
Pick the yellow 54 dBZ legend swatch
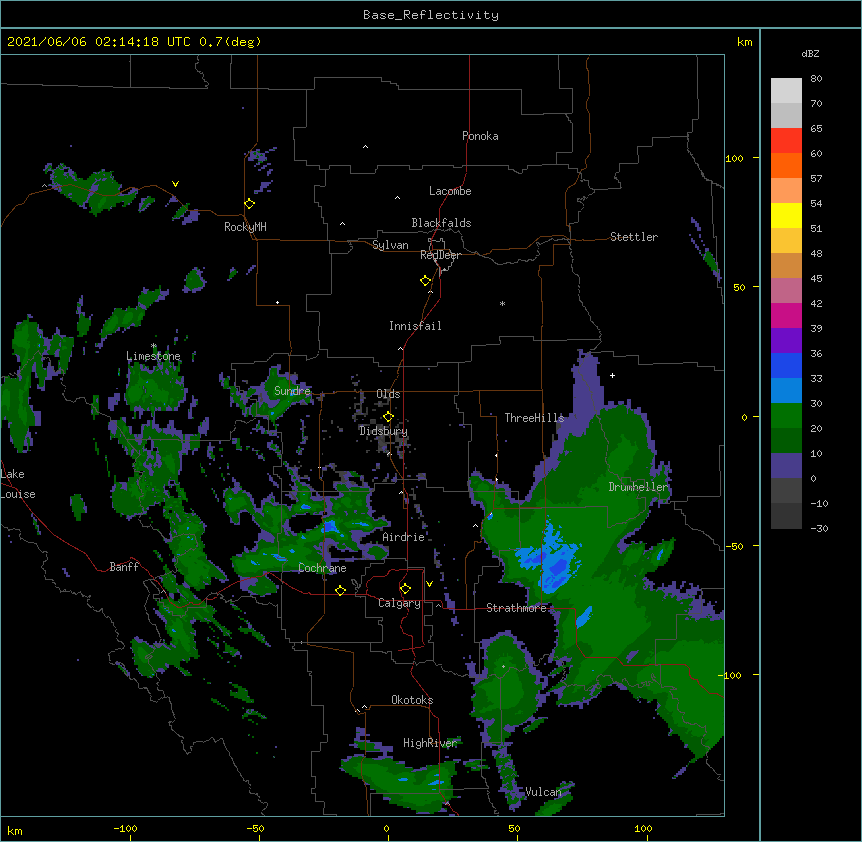pyautogui.click(x=786, y=215)
